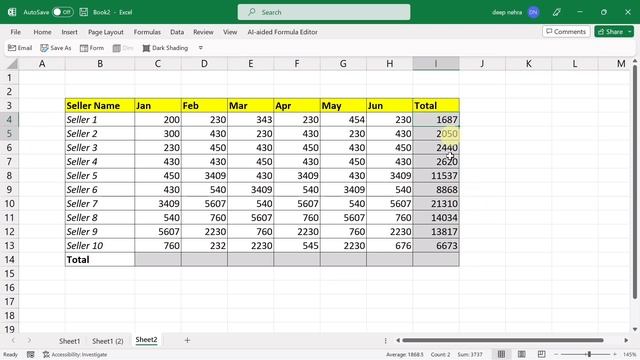This screenshot has width=640, height=360.
Task: Click the Sum: 3737 status entry
Action: (x=470, y=354)
